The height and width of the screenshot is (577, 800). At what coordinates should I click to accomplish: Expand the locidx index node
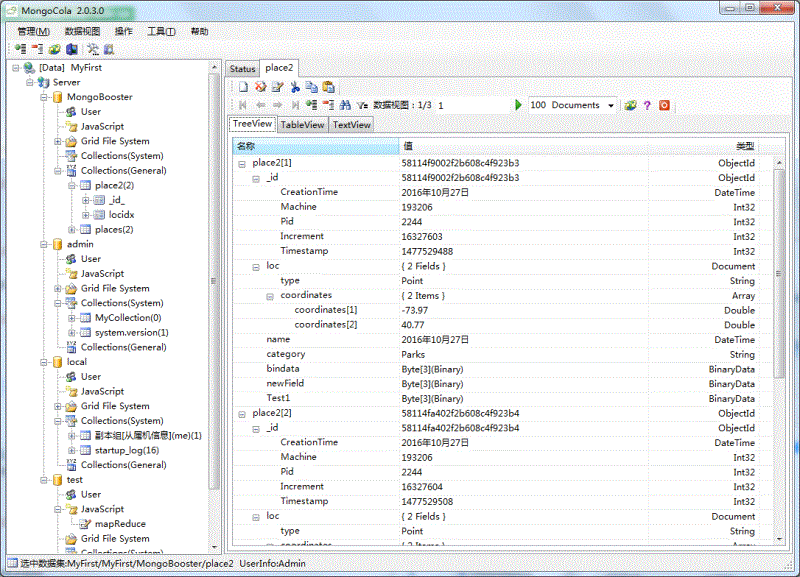click(86, 215)
